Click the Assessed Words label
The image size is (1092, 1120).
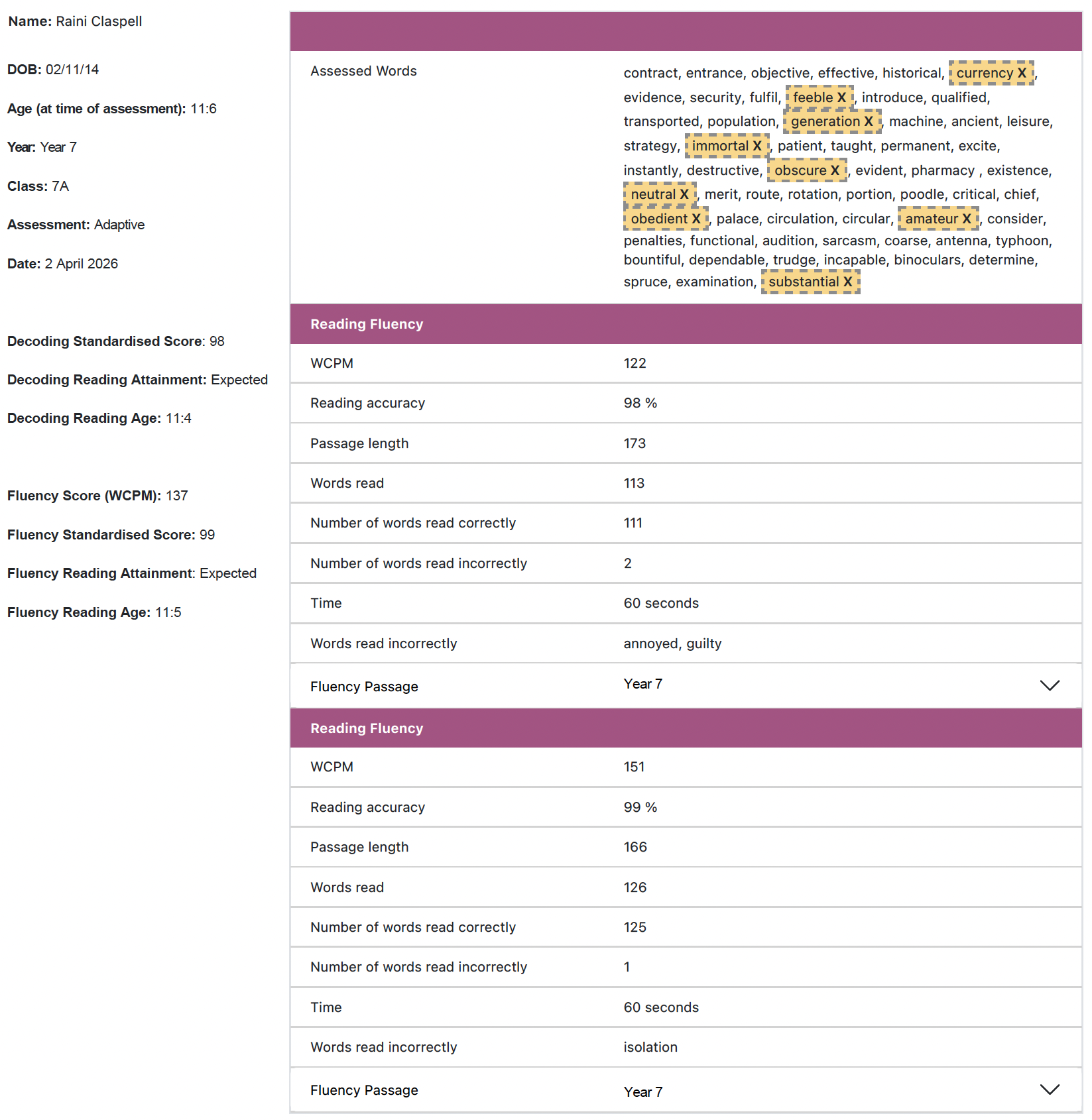pos(363,71)
